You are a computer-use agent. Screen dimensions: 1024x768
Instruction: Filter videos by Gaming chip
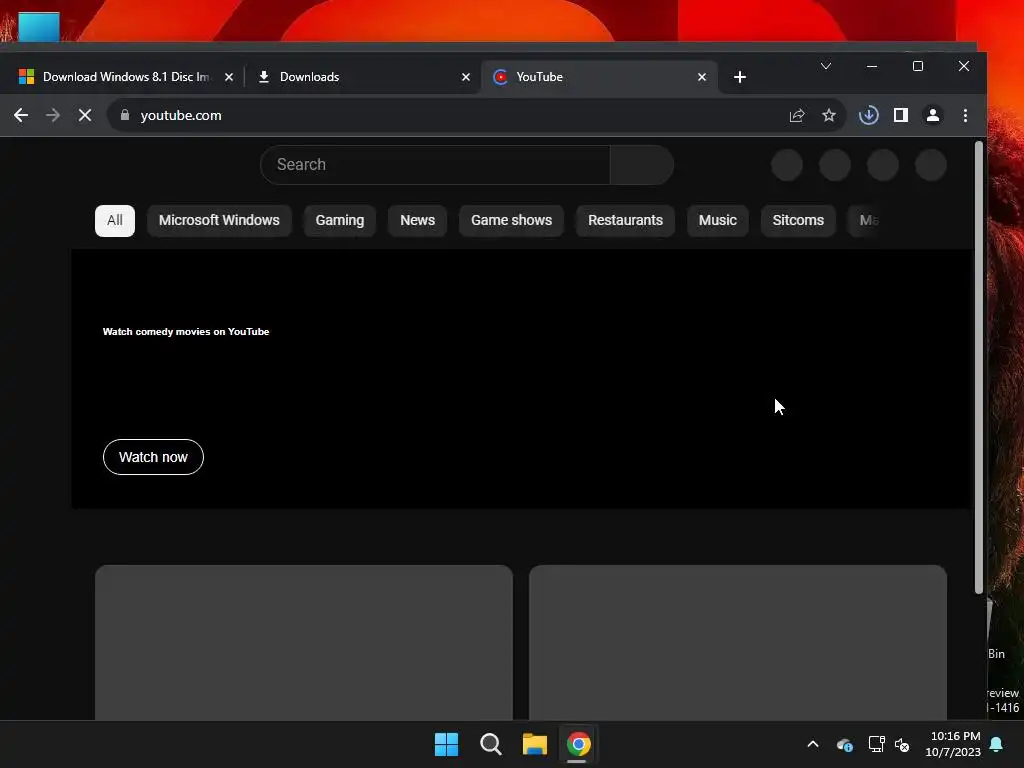(340, 221)
